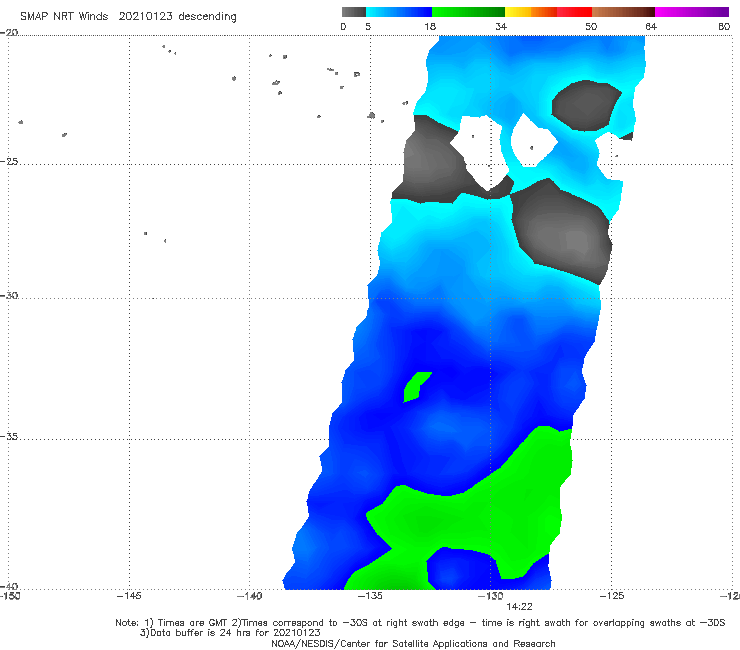Click the swath time label '14:22'
Viewport: 740px width, 650px height.
pyautogui.click(x=519, y=607)
